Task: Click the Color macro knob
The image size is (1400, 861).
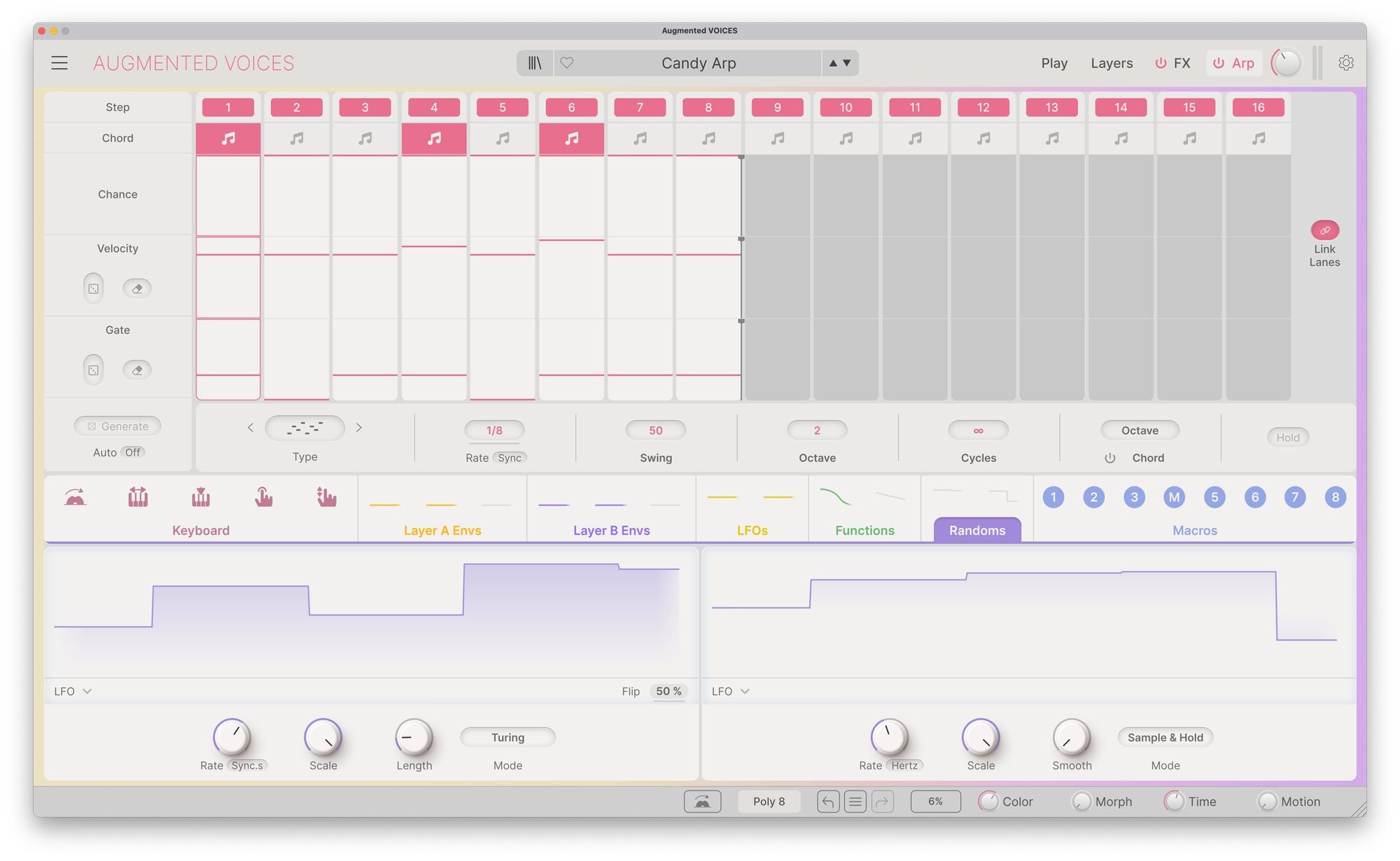Action: point(988,801)
